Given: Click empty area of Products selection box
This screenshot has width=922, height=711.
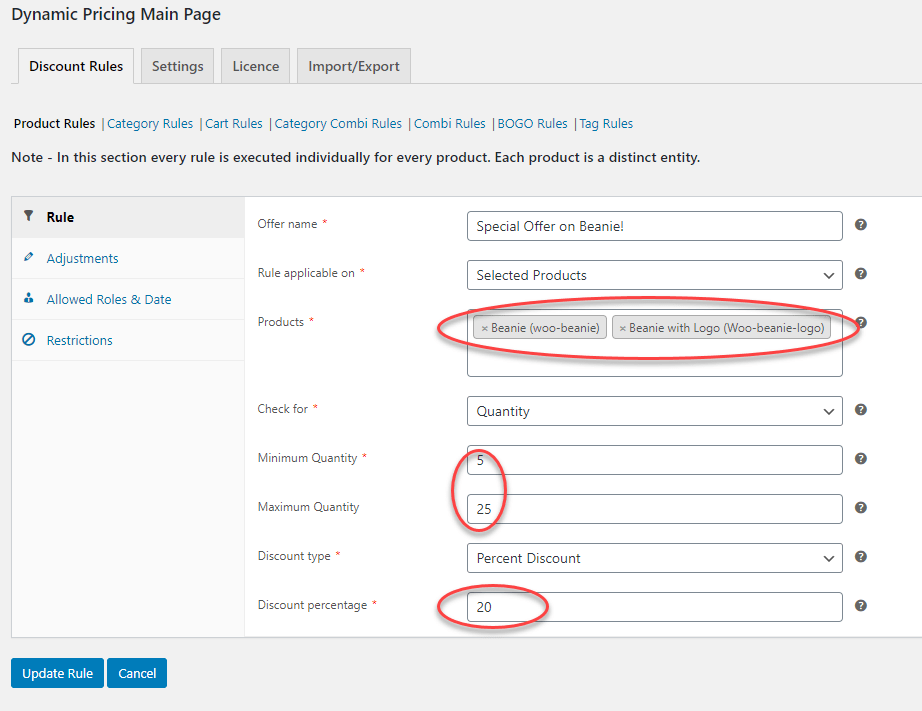Looking at the screenshot, I should [654, 360].
